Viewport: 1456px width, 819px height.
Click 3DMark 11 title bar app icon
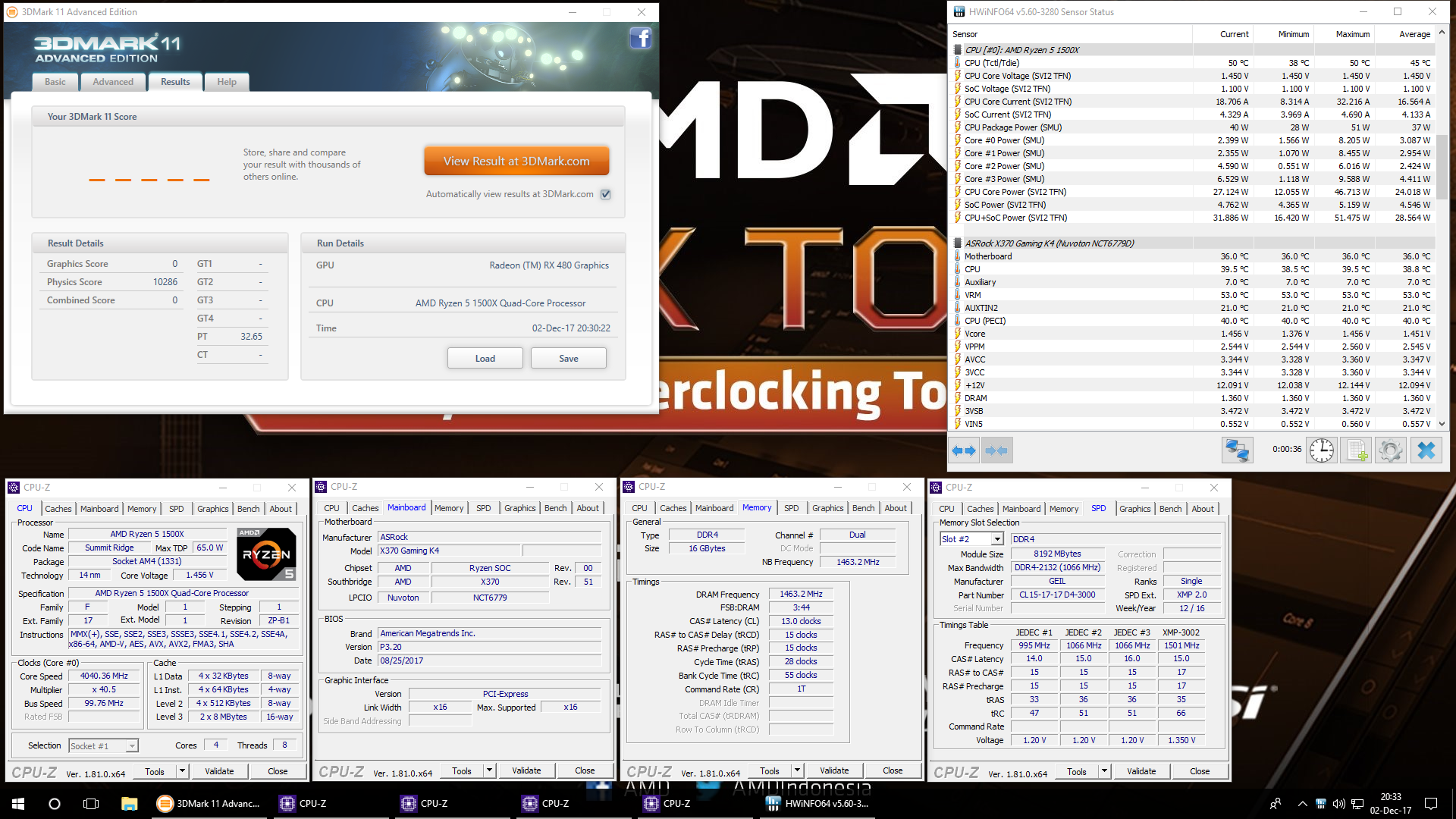[x=12, y=11]
